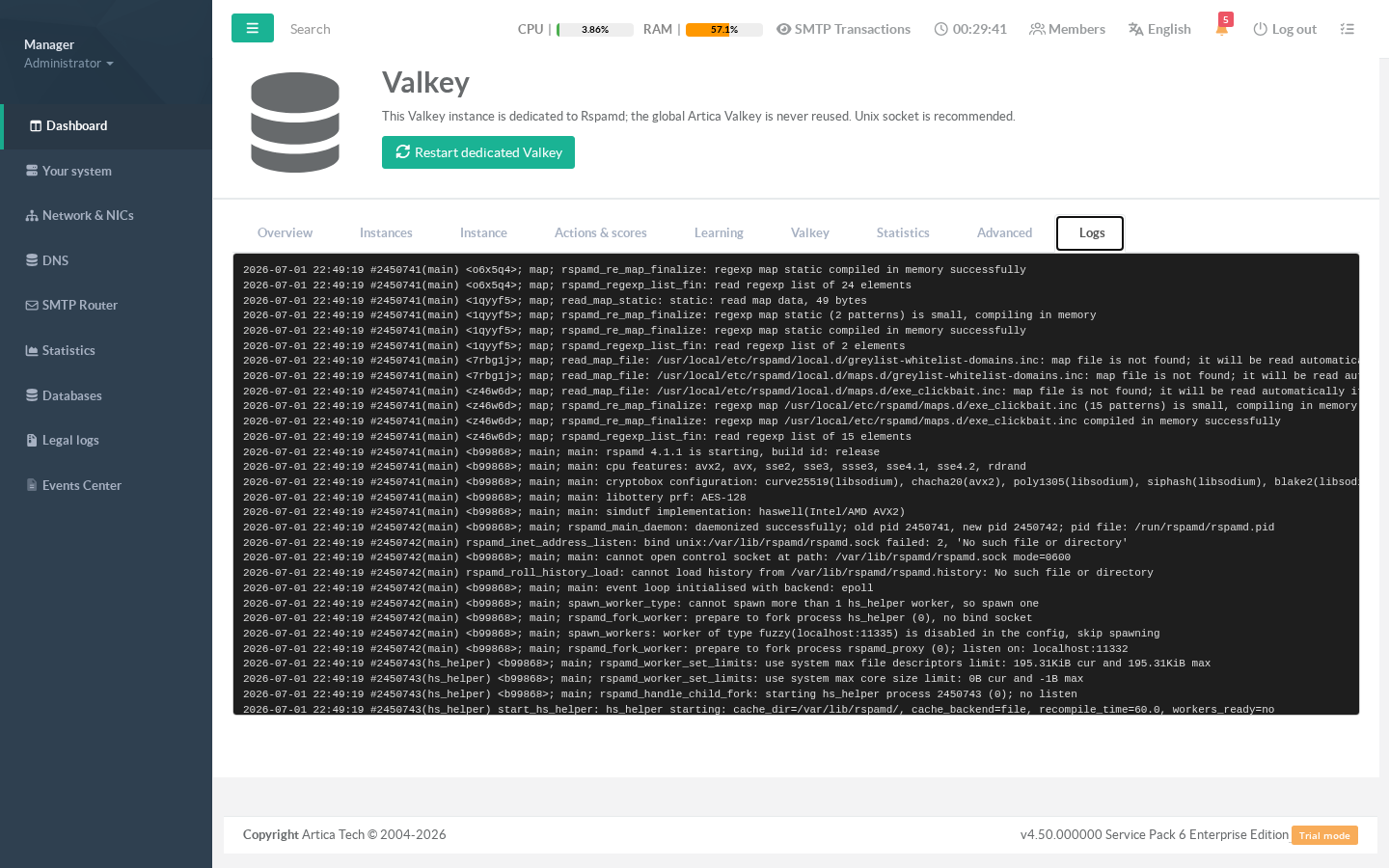This screenshot has width=1389, height=868.
Task: Select the Learning tab
Action: pos(719,232)
